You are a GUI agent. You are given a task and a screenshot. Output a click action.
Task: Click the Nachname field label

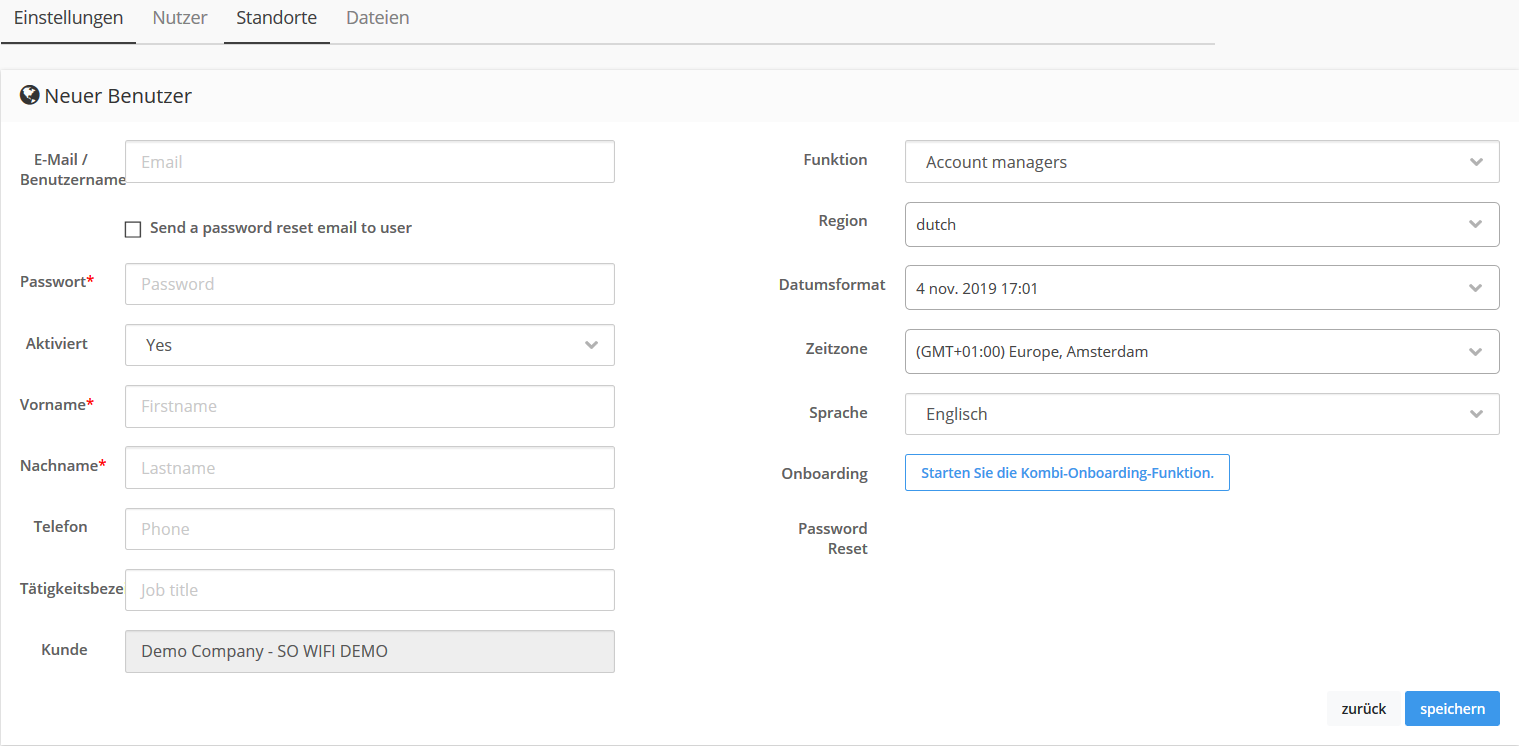click(63, 466)
